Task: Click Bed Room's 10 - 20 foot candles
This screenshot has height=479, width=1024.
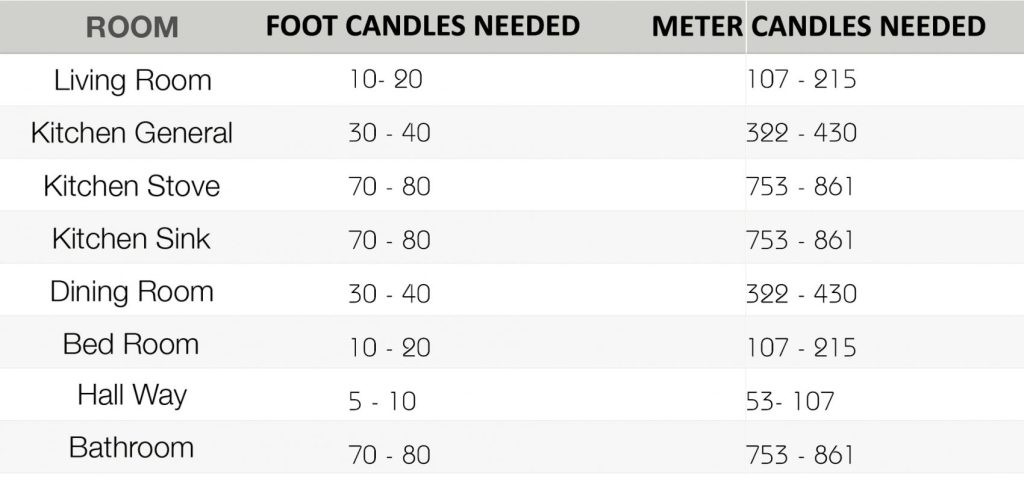Action: tap(389, 348)
